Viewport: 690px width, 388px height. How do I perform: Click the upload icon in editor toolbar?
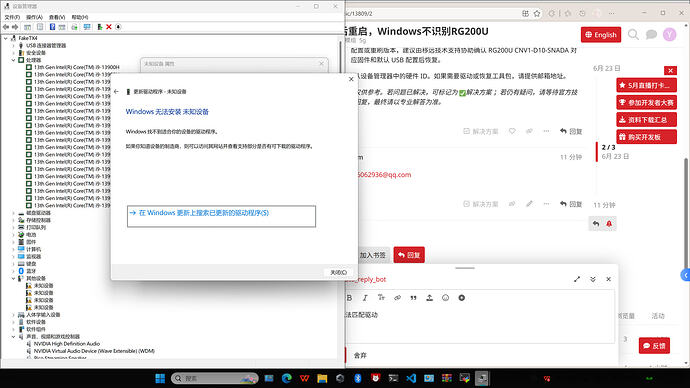click(429, 298)
